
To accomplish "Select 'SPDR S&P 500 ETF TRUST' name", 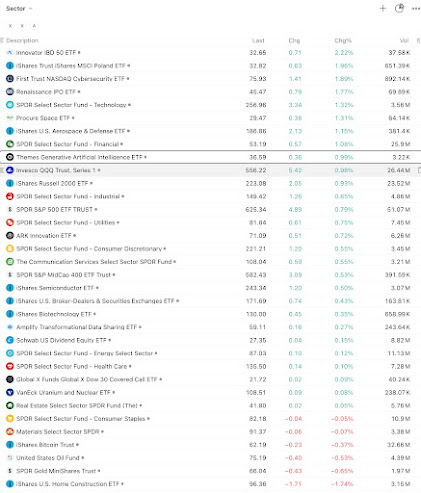I will pyautogui.click(x=55, y=209).
